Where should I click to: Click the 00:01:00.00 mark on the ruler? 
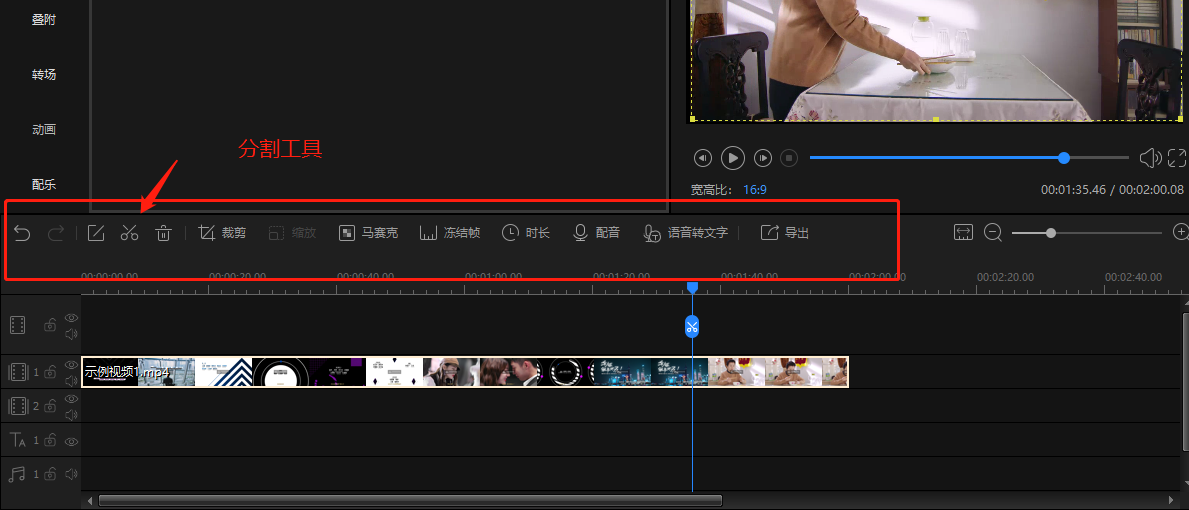click(493, 277)
